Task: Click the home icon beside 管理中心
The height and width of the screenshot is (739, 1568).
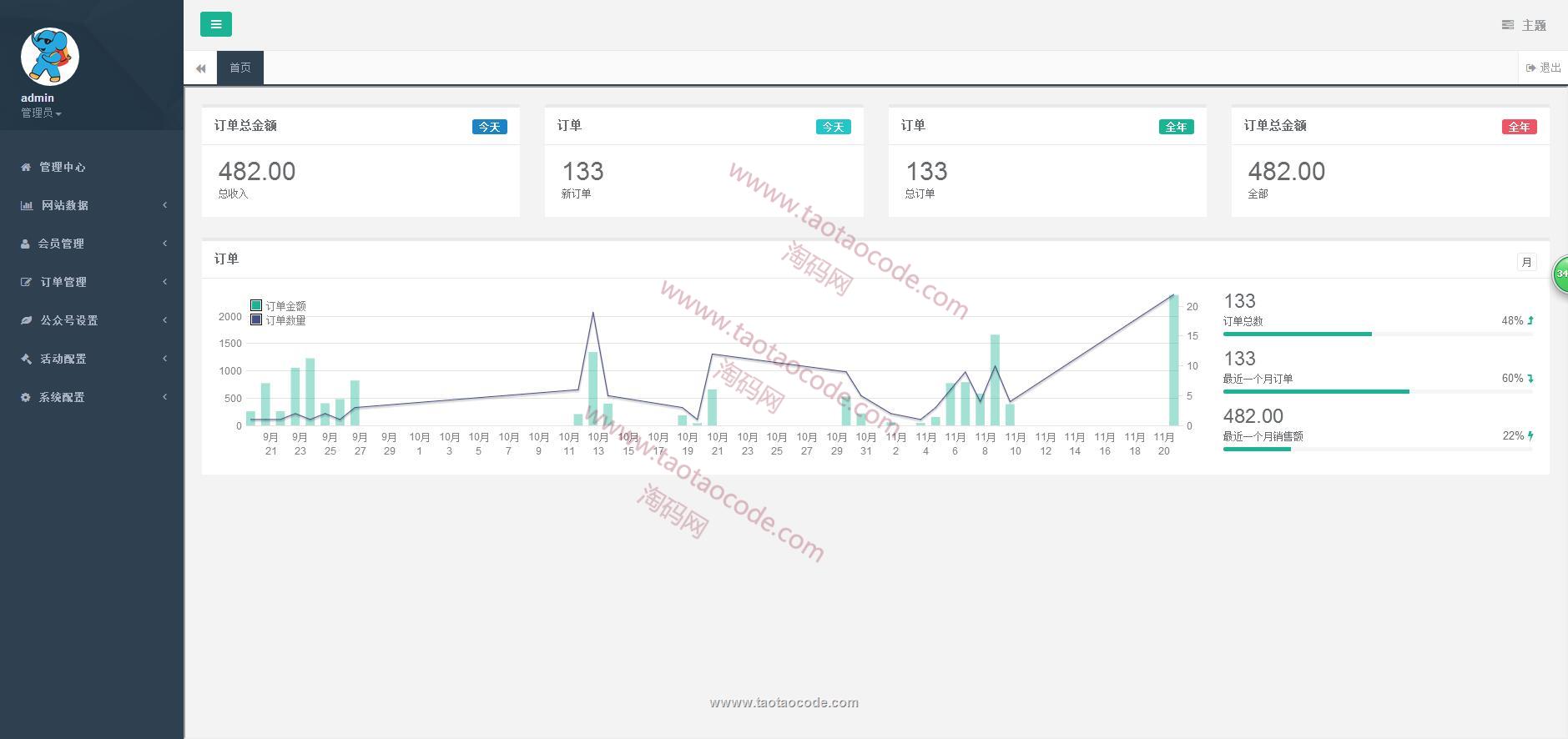Action: 26,167
